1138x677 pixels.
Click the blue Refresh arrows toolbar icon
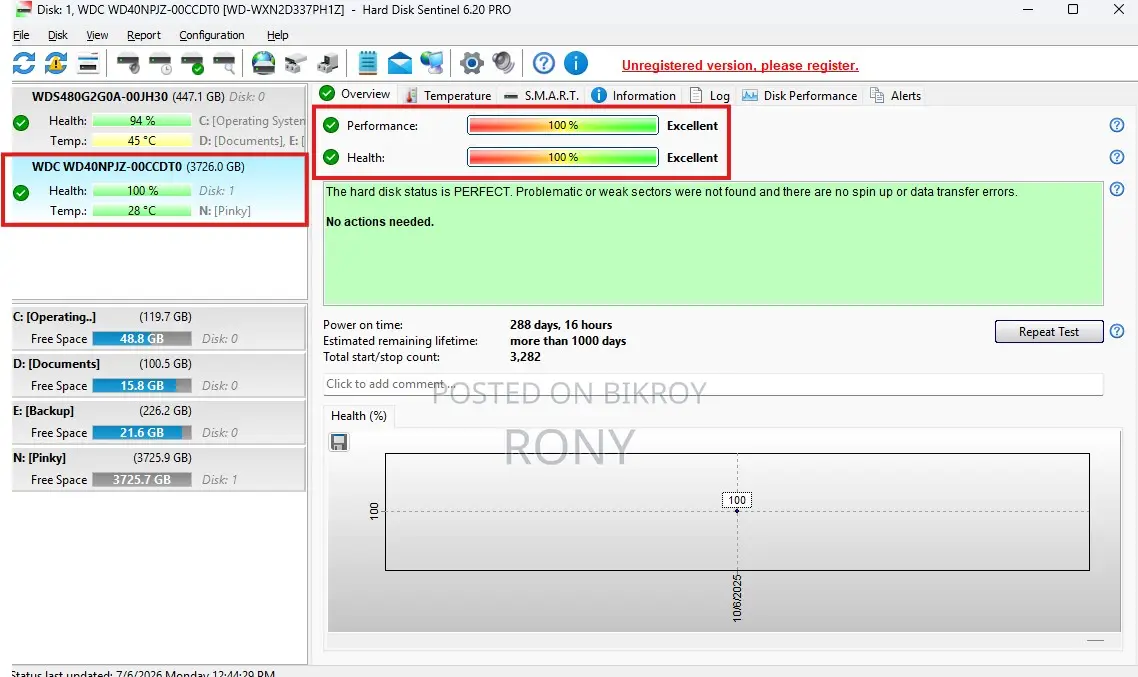pyautogui.click(x=24, y=63)
